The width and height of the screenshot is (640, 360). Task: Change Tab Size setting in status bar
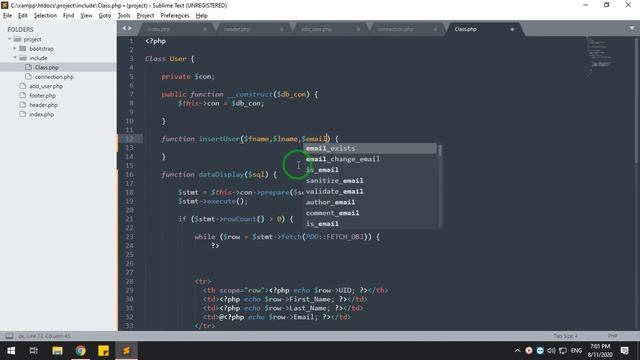566,336
